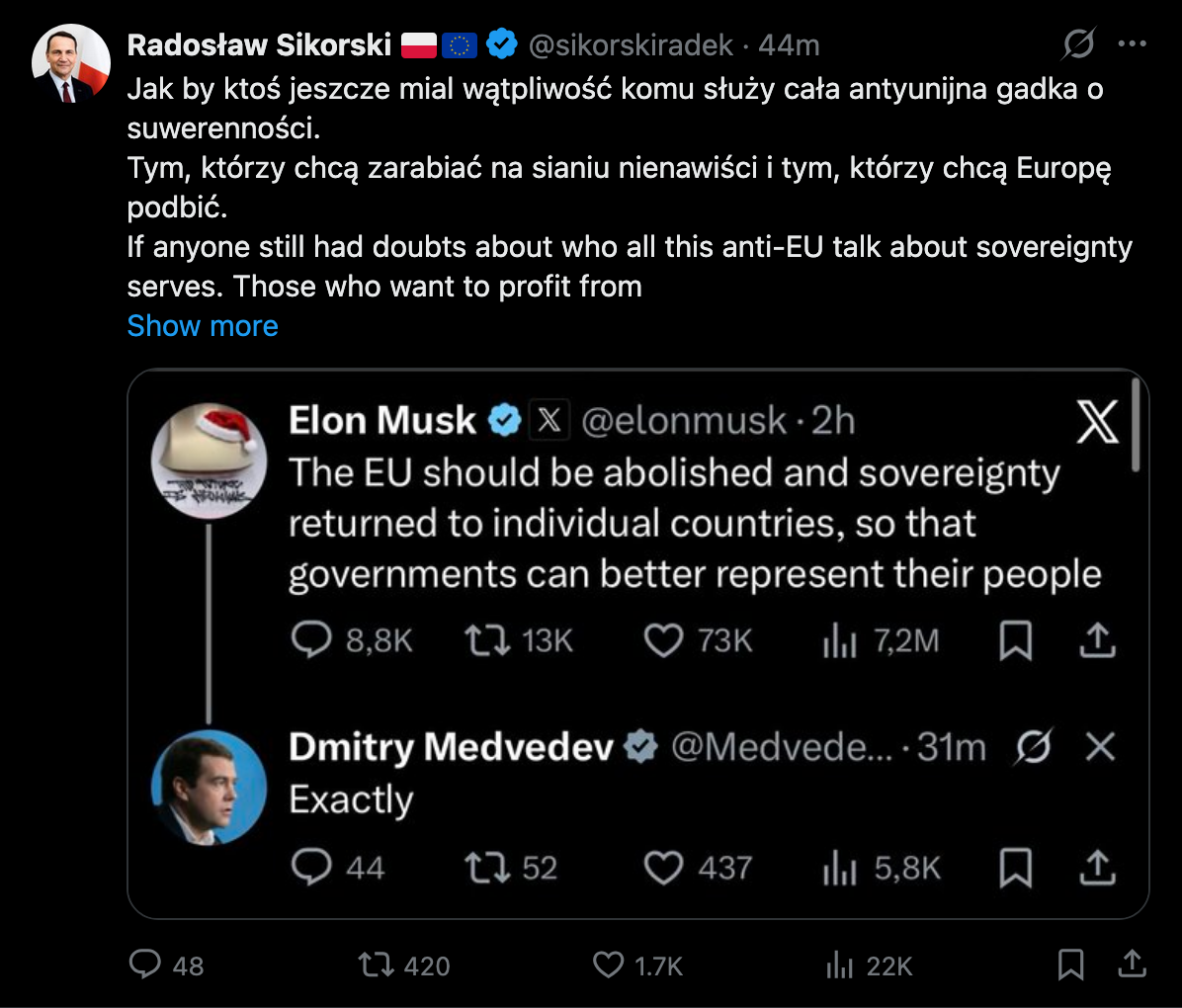This screenshot has height=1008, width=1182.
Task: Click the like heart on Musk's tweet
Action: 663,641
